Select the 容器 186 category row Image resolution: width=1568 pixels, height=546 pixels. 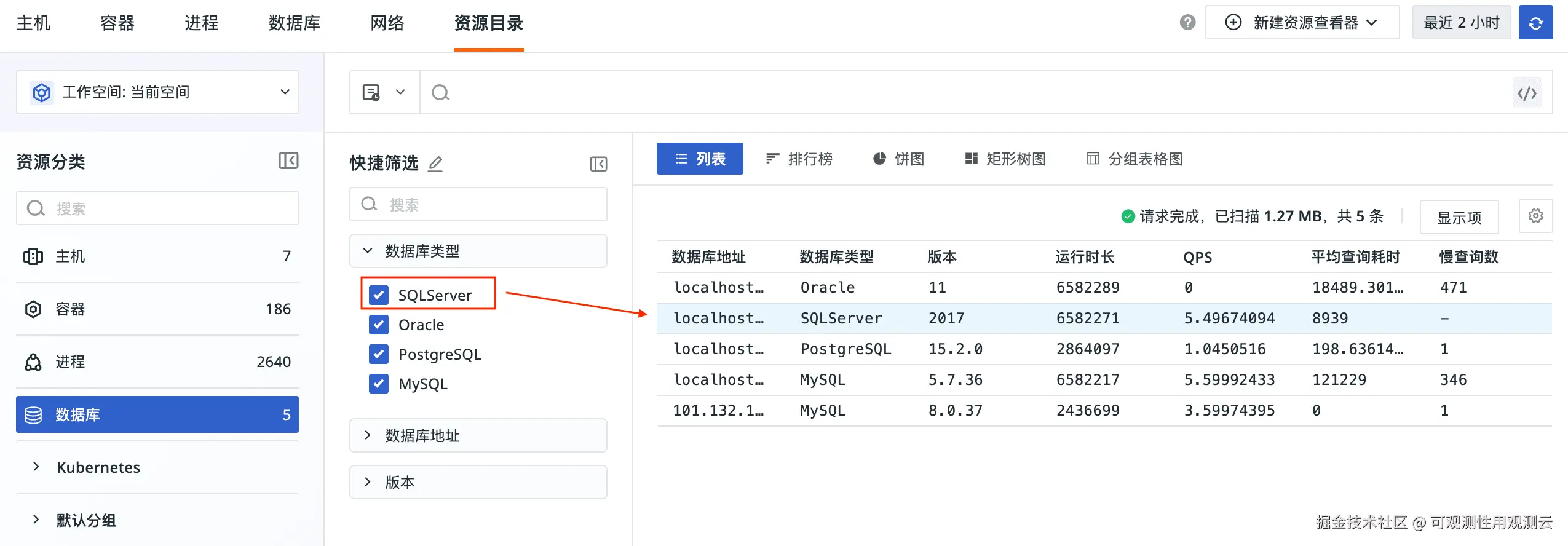click(x=157, y=309)
